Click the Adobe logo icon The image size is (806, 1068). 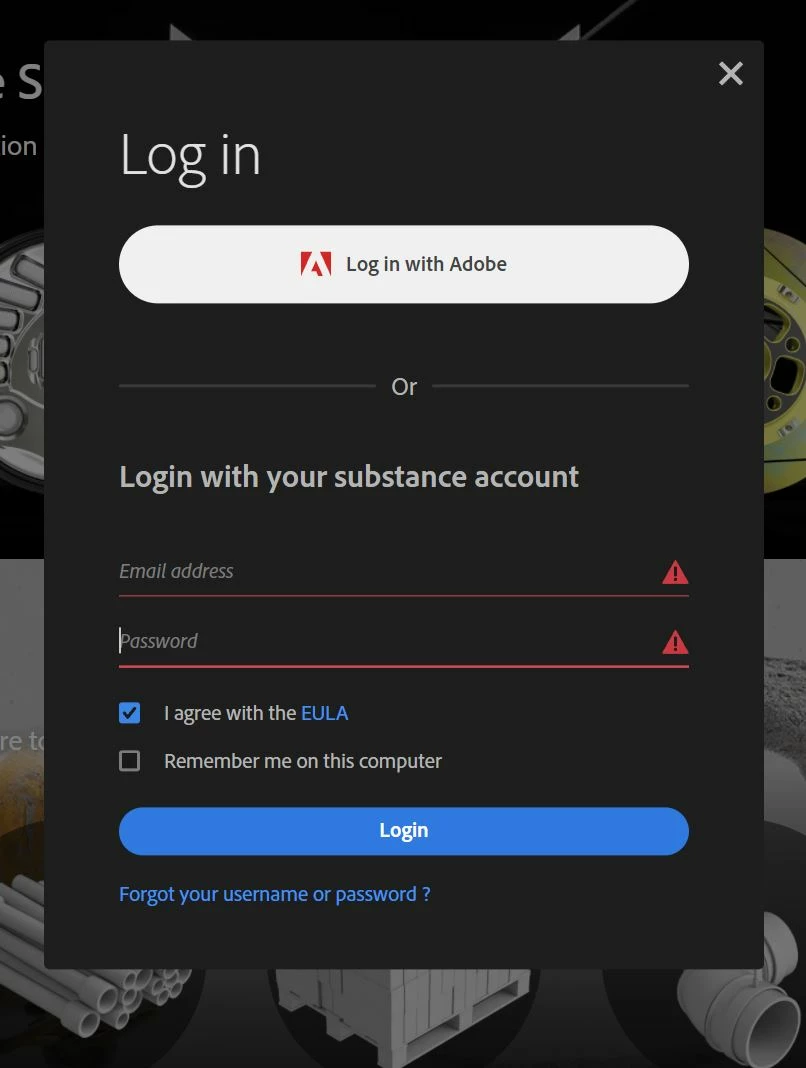pos(315,264)
